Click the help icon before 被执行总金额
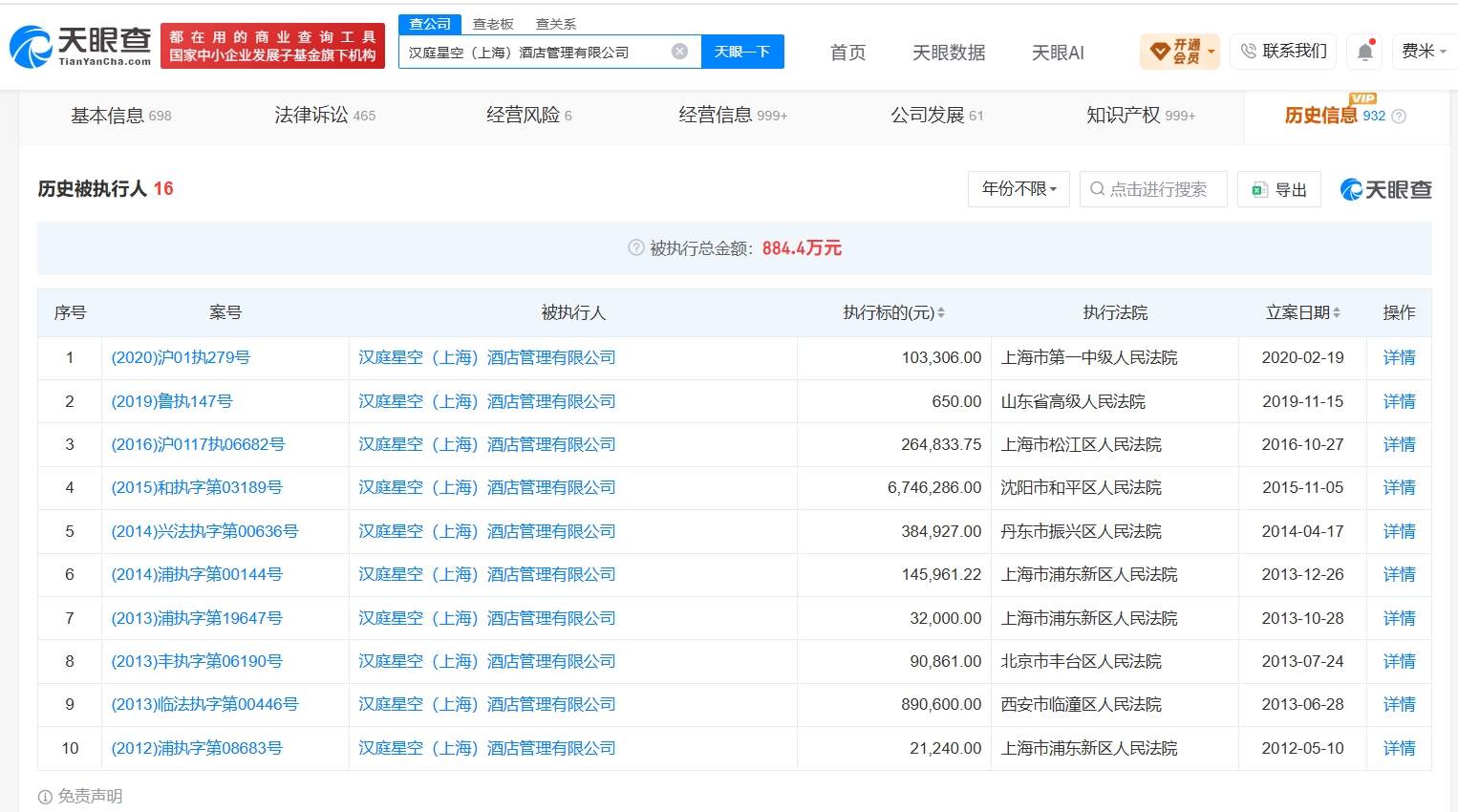 tap(635, 248)
